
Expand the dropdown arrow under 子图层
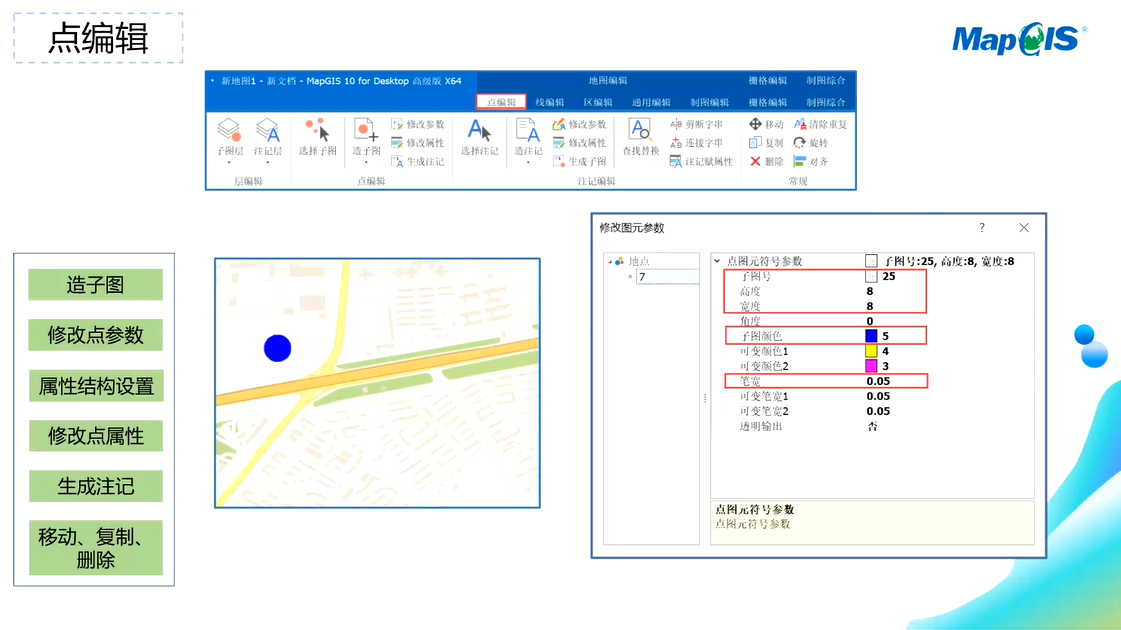(229, 163)
